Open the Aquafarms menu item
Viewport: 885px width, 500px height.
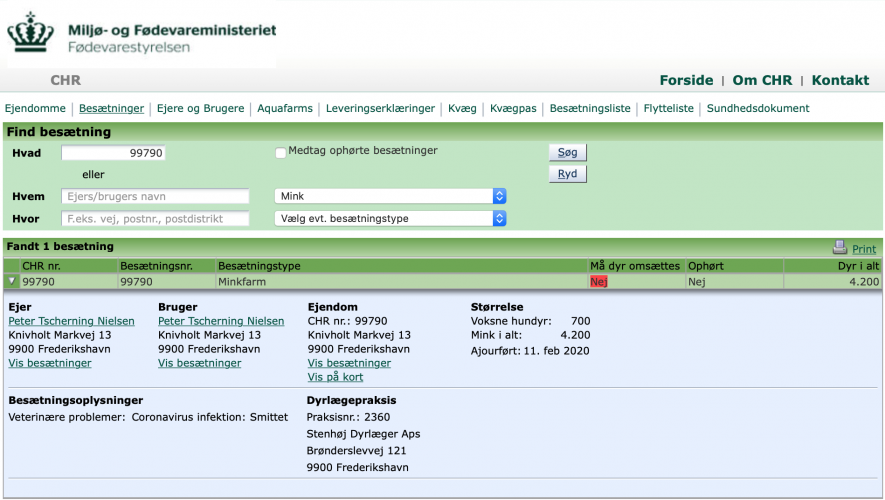(x=285, y=108)
